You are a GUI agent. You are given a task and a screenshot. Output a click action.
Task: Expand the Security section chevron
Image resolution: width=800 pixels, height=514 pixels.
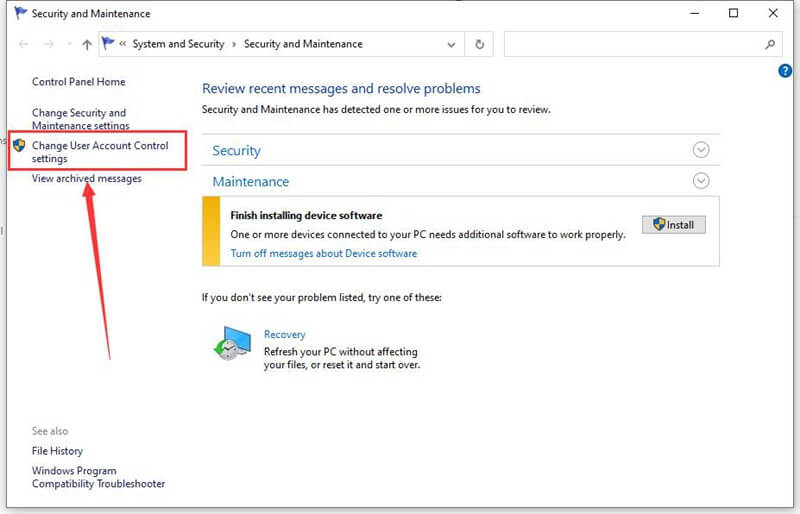click(701, 150)
